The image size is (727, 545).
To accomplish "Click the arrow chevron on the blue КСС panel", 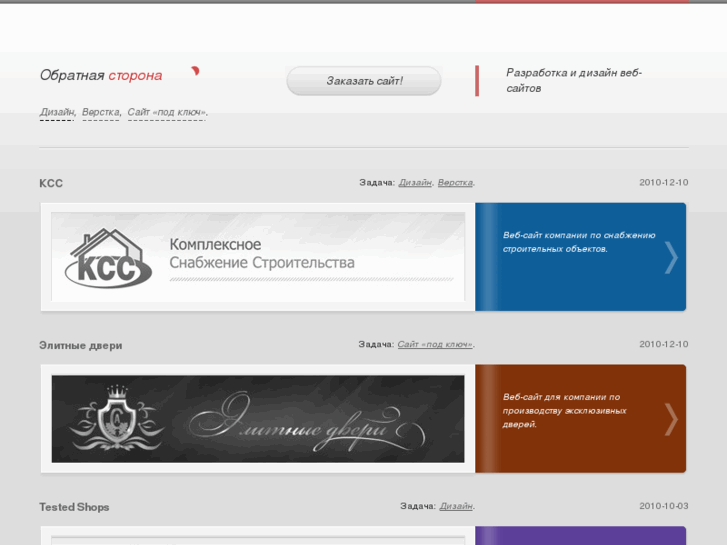I will [671, 257].
